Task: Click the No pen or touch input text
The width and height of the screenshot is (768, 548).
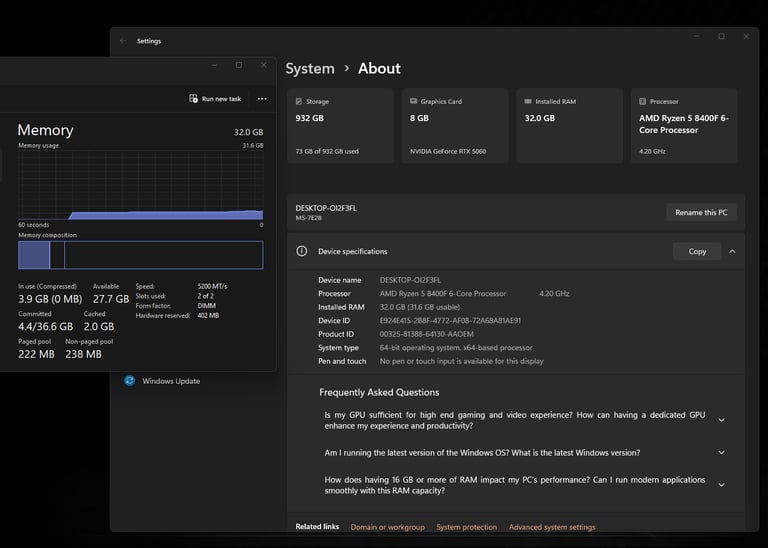Action: pyautogui.click(x=461, y=361)
